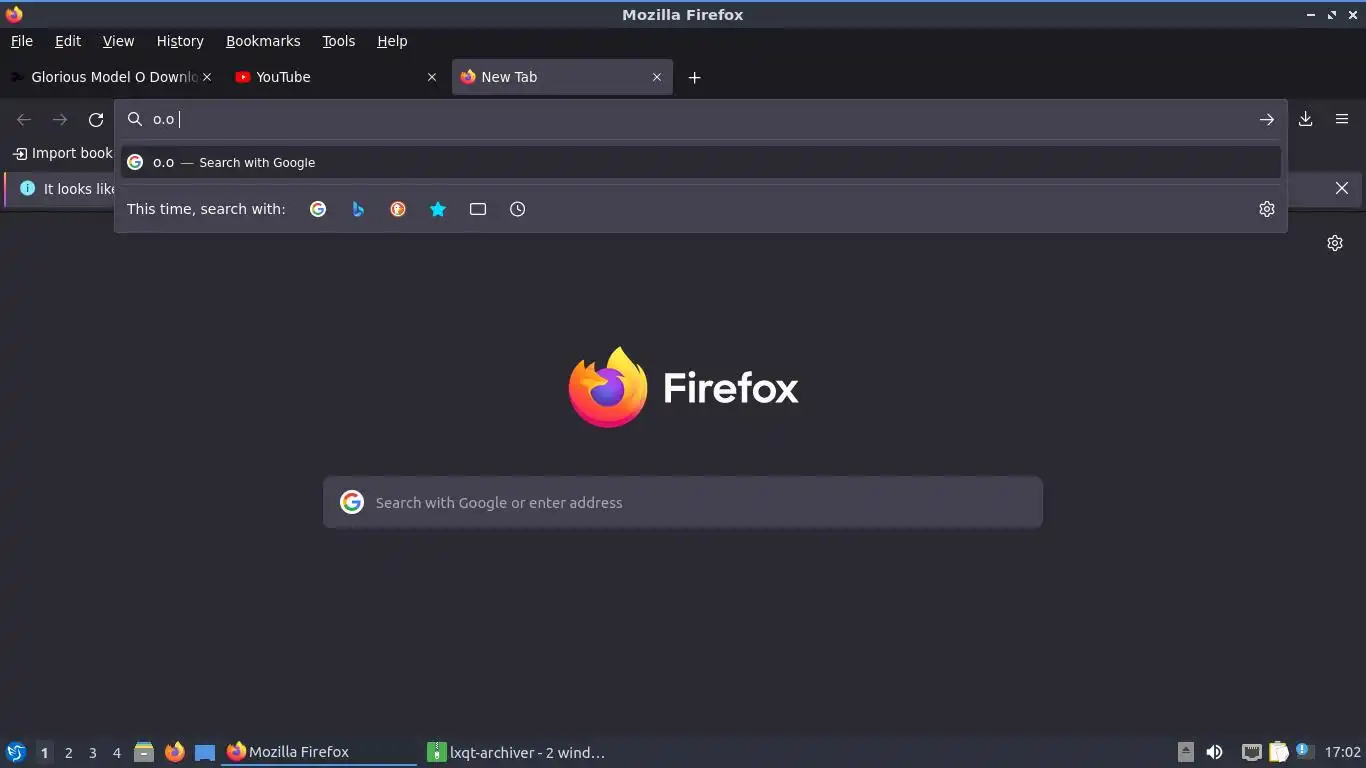Viewport: 1366px width, 768px height.
Task: Open the Downloads panel icon
Action: [x=1305, y=119]
